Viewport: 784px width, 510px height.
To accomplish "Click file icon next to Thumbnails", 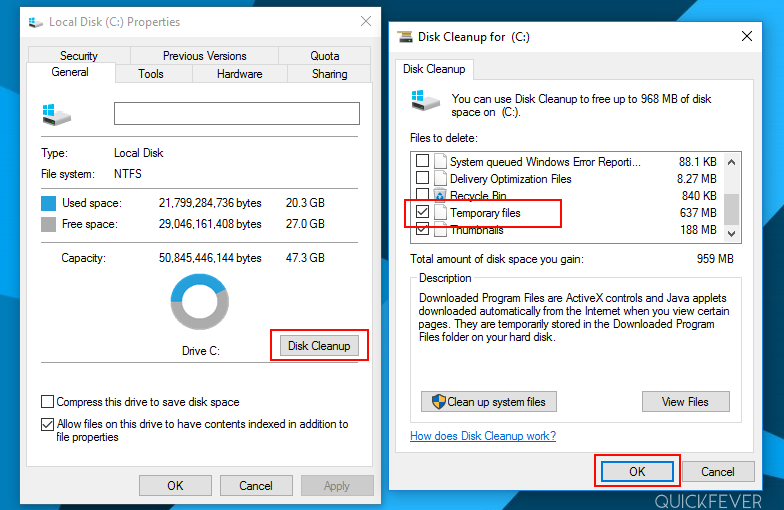I will click(x=440, y=230).
